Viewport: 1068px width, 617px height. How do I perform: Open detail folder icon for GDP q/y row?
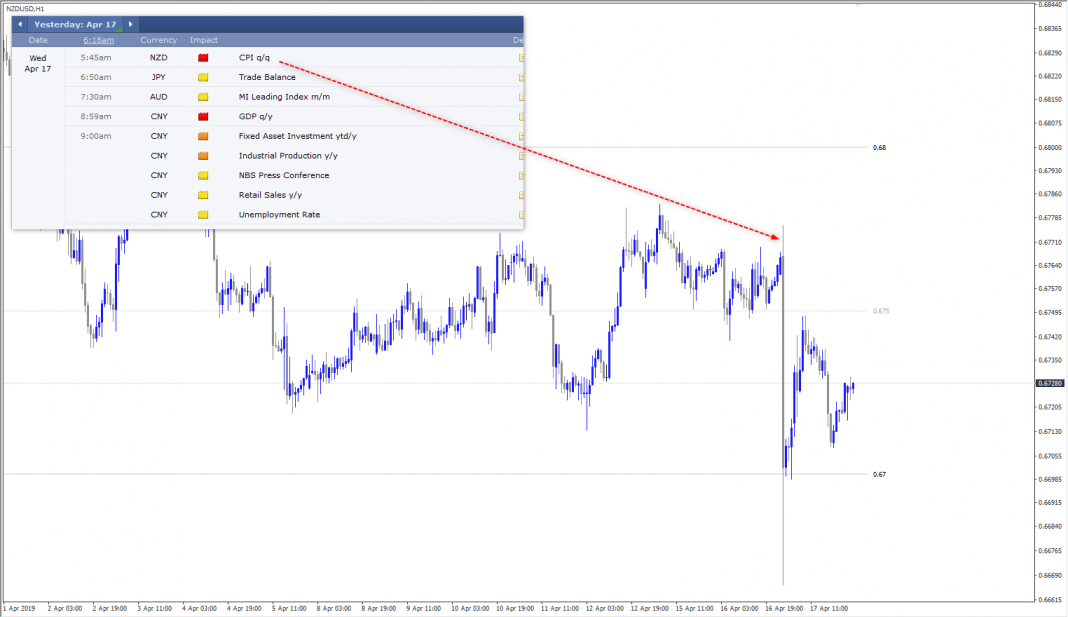520,117
